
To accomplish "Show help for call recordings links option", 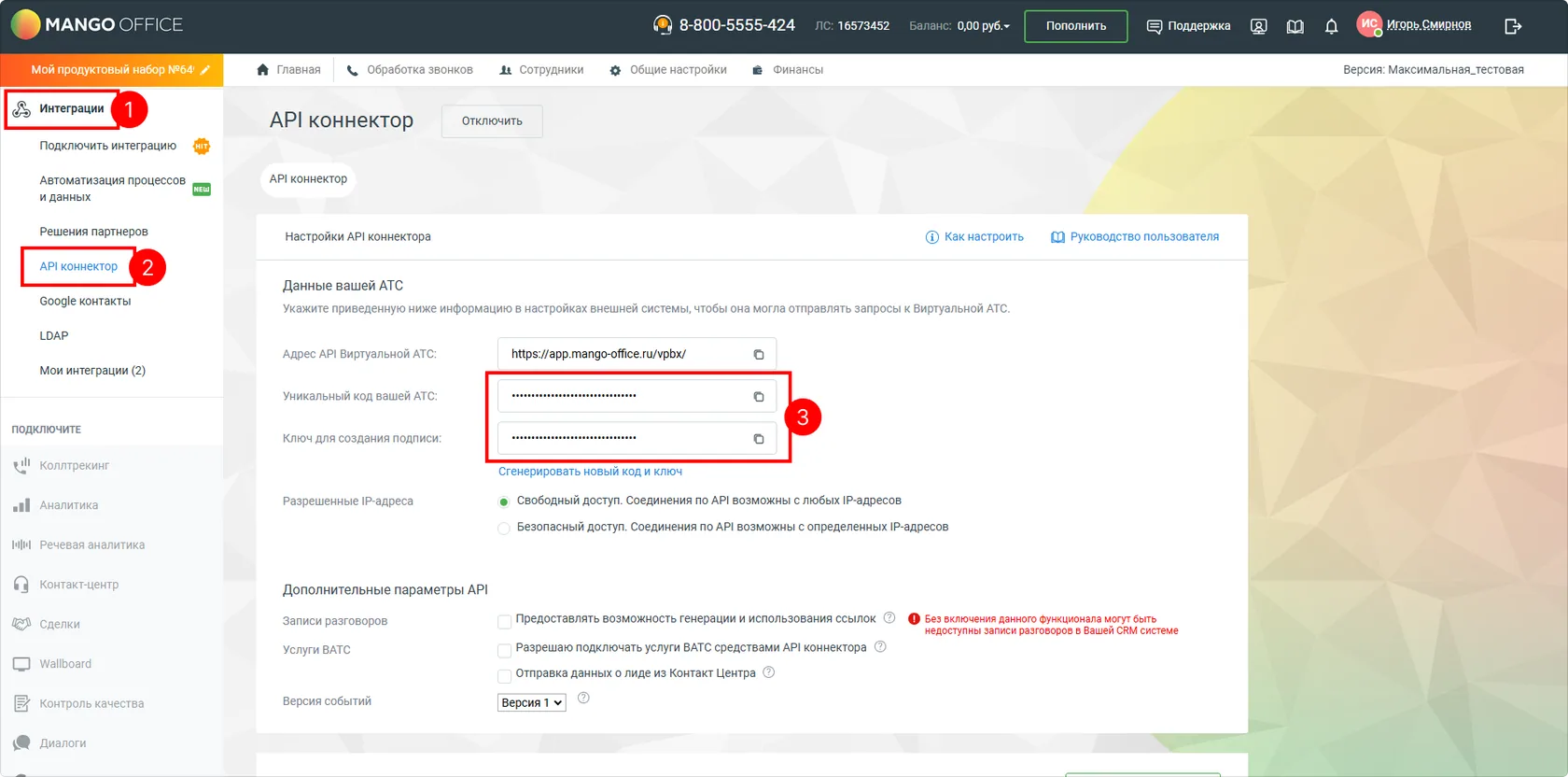I will click(x=889, y=617).
